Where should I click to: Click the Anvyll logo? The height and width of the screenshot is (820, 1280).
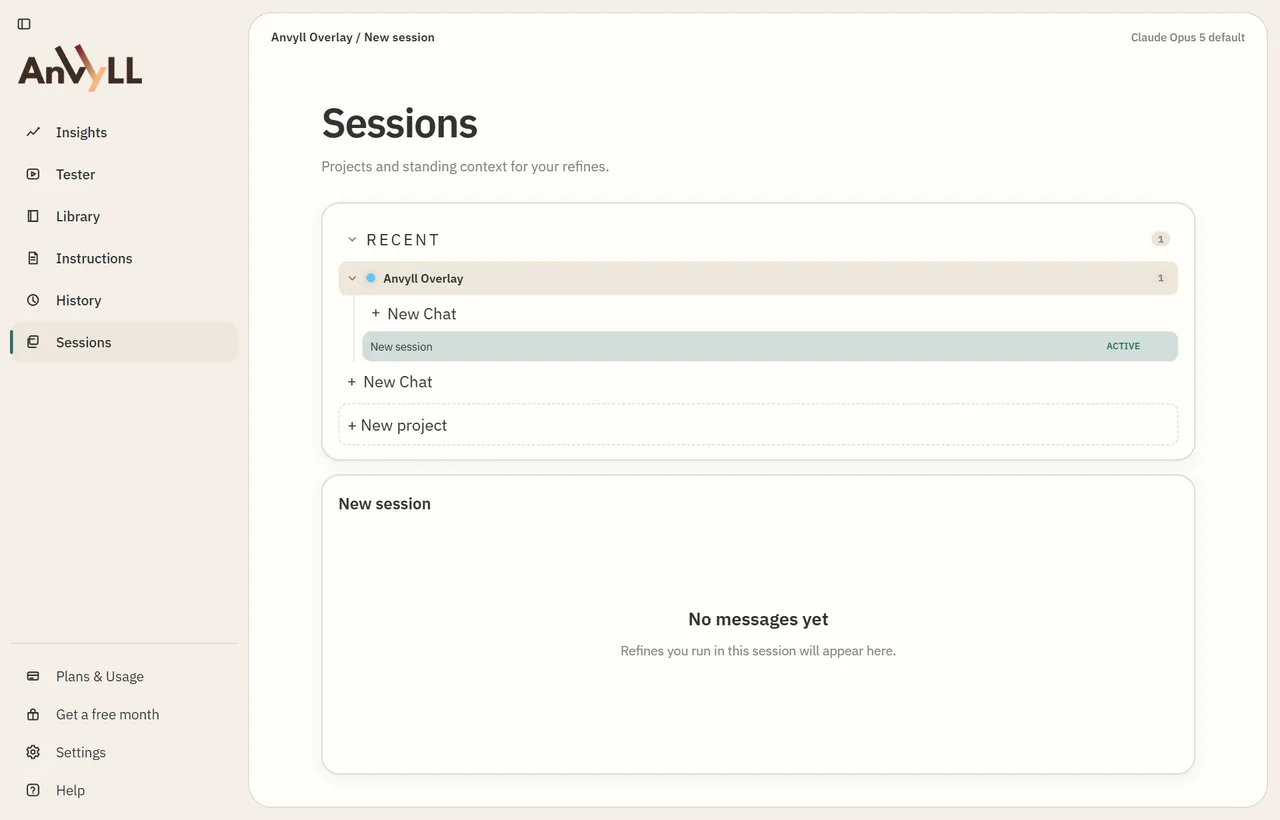[80, 68]
